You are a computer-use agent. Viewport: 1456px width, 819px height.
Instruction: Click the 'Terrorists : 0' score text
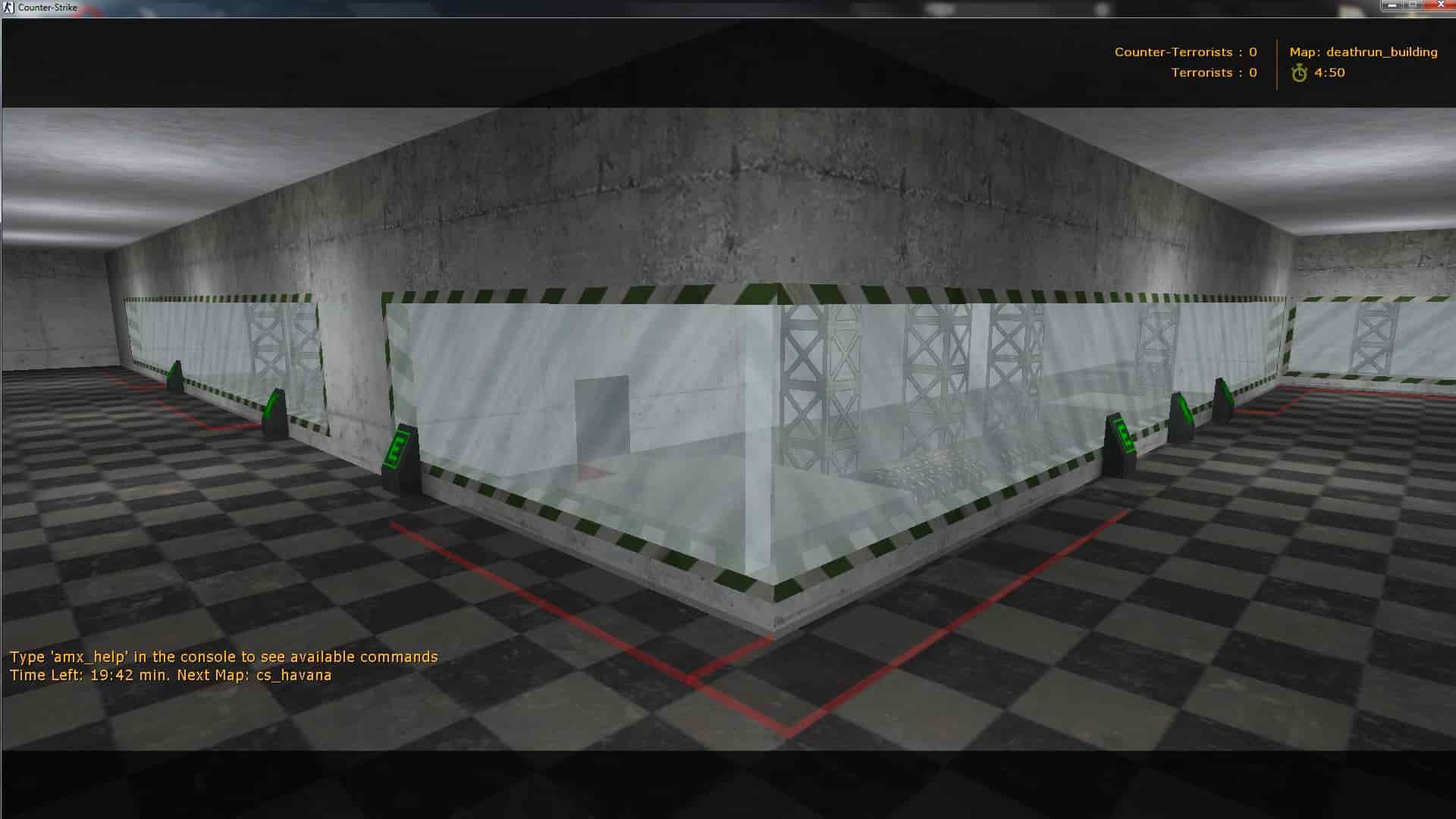pos(1214,73)
